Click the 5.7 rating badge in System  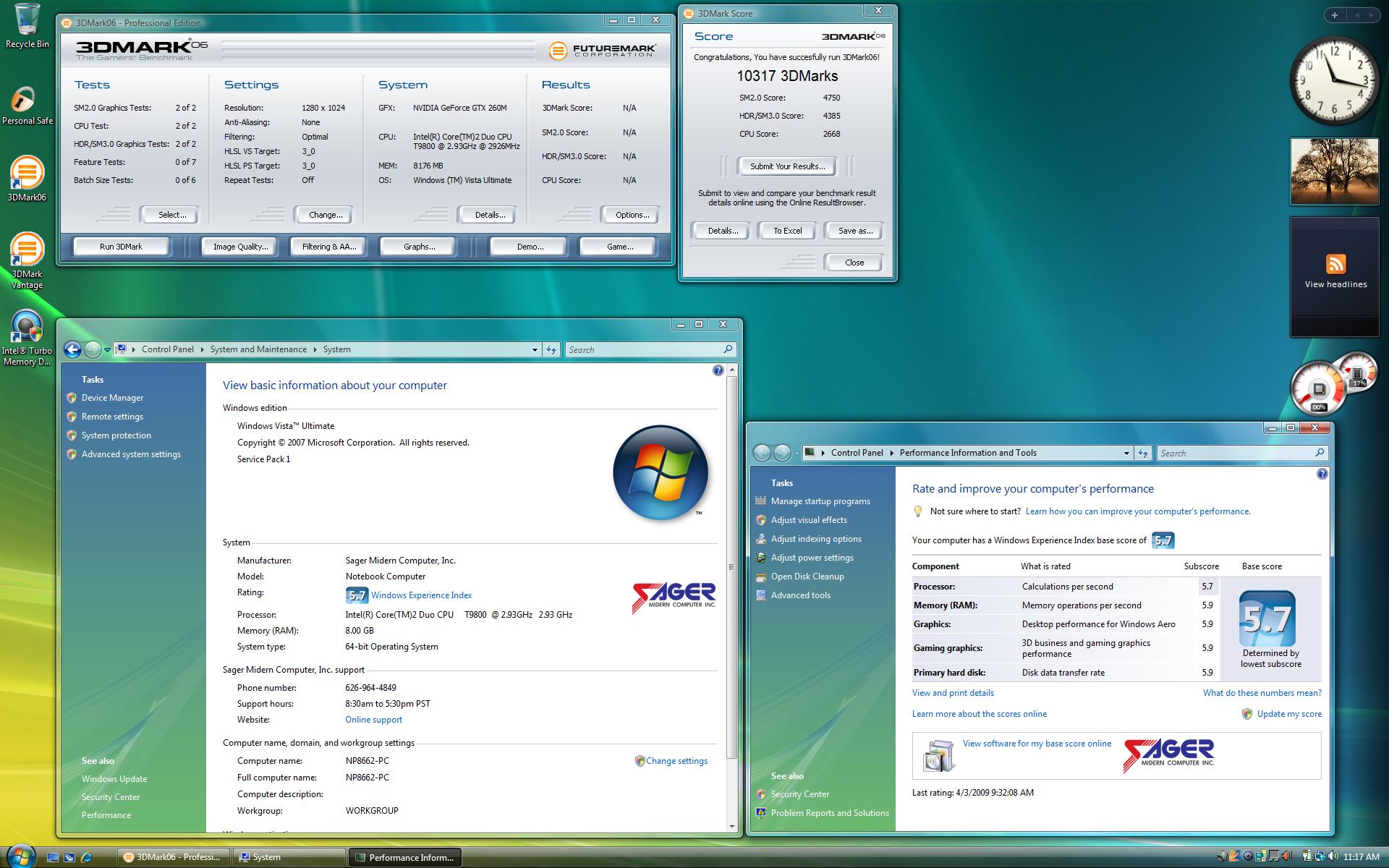[357, 595]
